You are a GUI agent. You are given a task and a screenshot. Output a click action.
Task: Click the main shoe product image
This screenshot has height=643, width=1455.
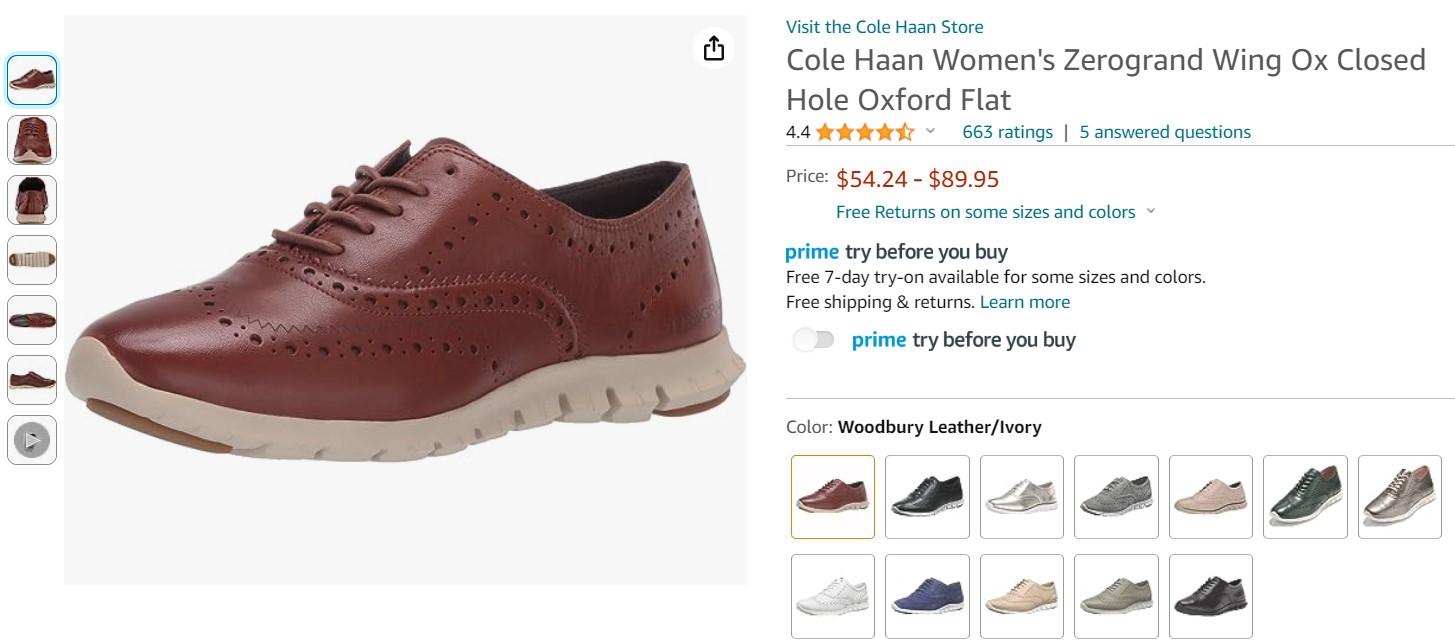[405, 300]
